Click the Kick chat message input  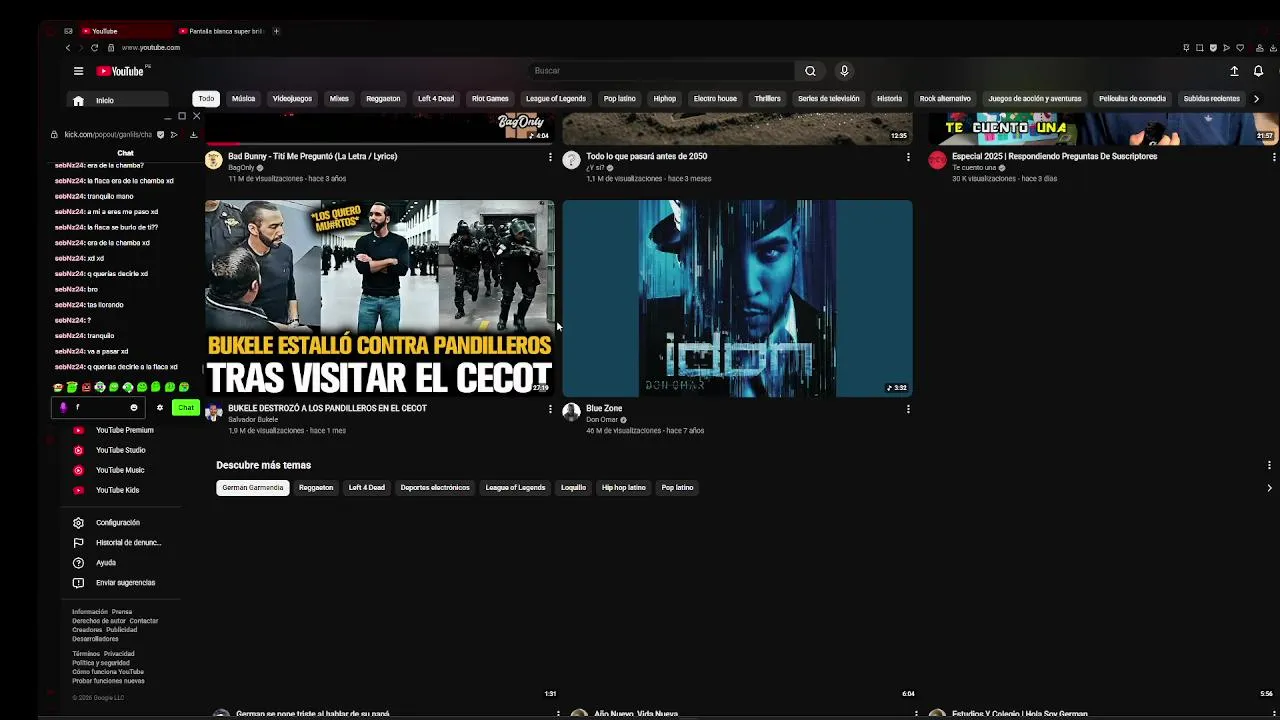(x=98, y=408)
